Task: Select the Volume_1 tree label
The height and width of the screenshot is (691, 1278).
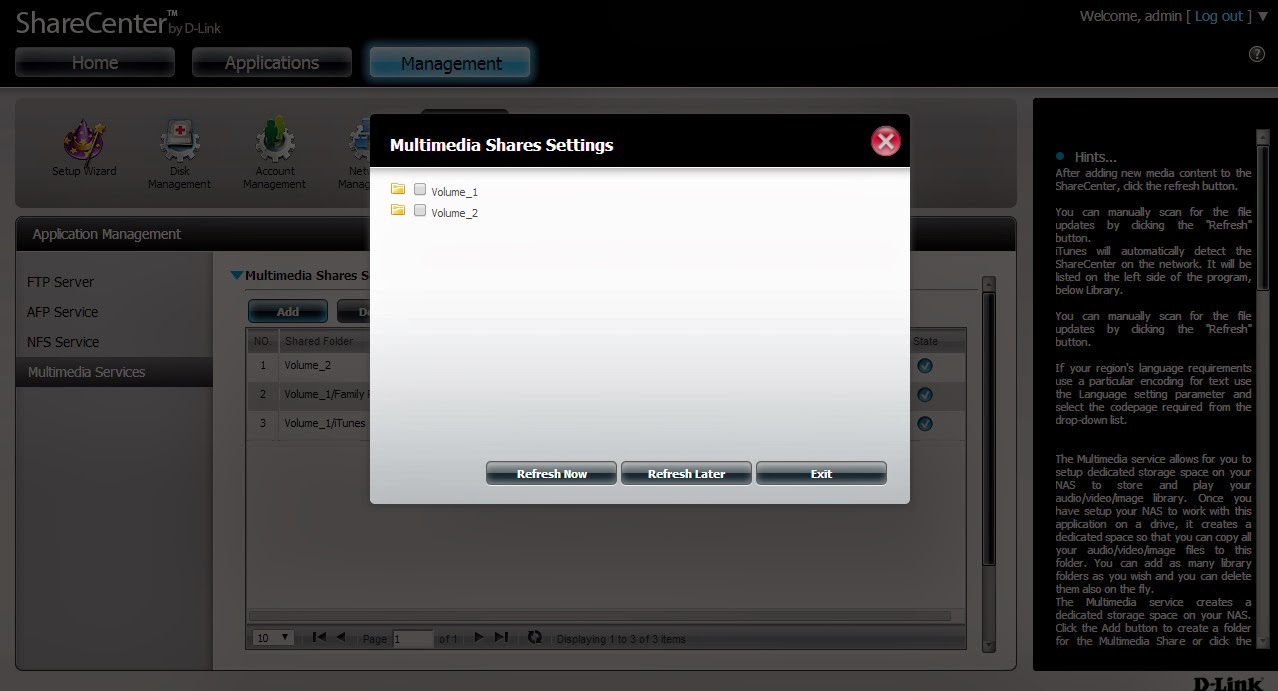Action: click(x=455, y=192)
